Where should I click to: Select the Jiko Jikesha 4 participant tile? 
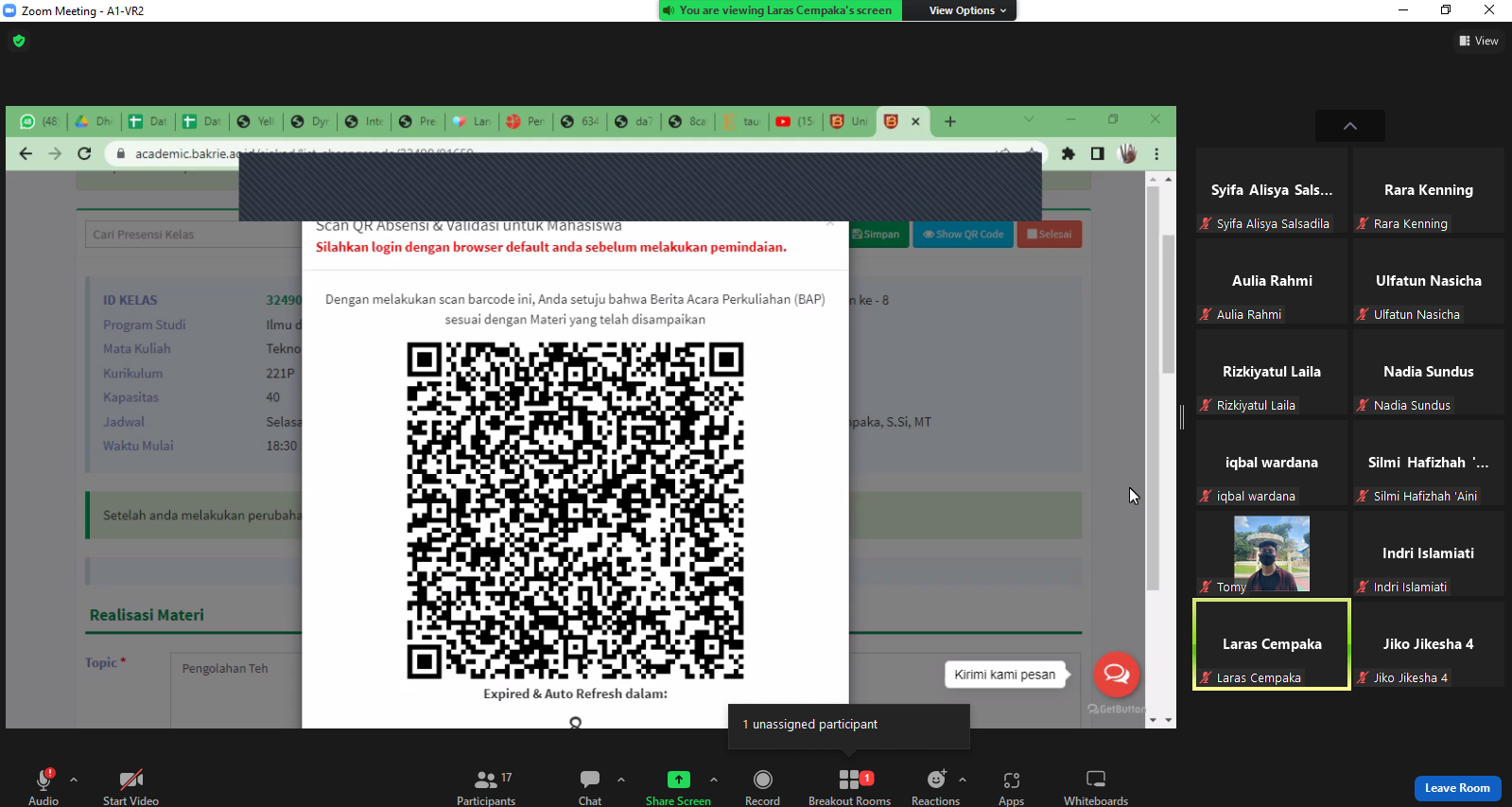(x=1429, y=644)
